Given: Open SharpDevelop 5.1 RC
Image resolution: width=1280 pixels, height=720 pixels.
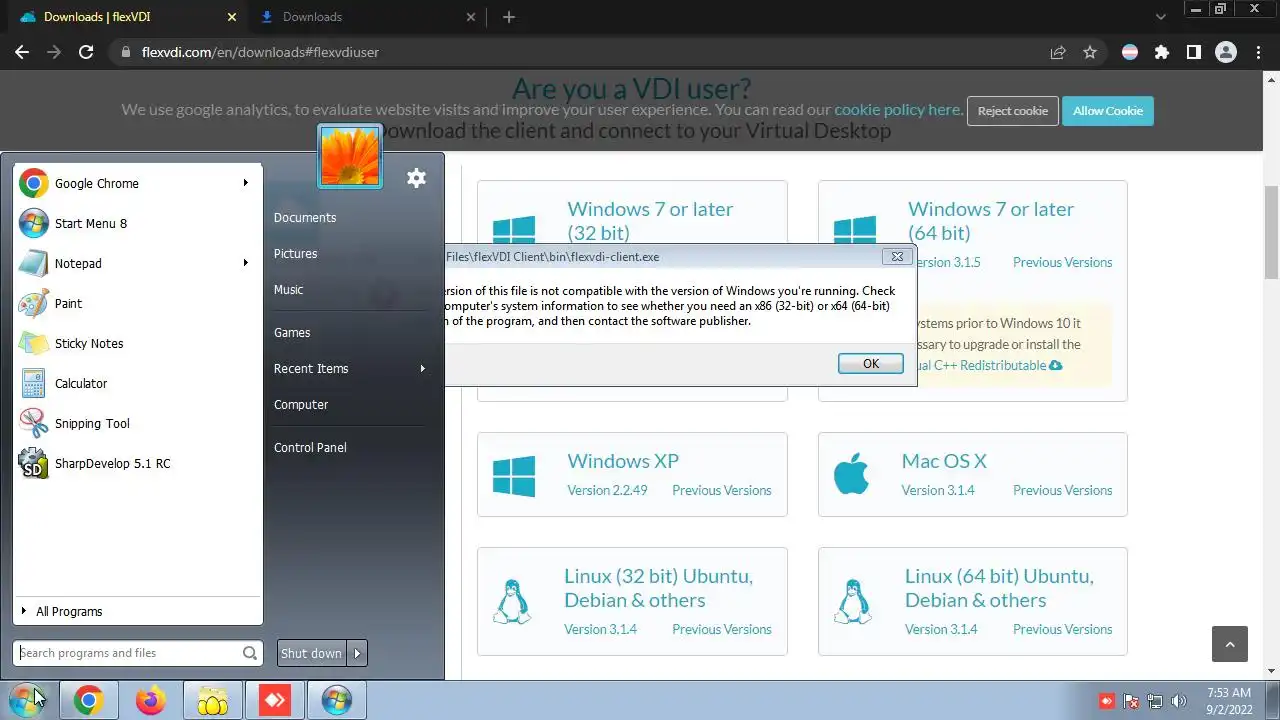Looking at the screenshot, I should tap(138, 463).
